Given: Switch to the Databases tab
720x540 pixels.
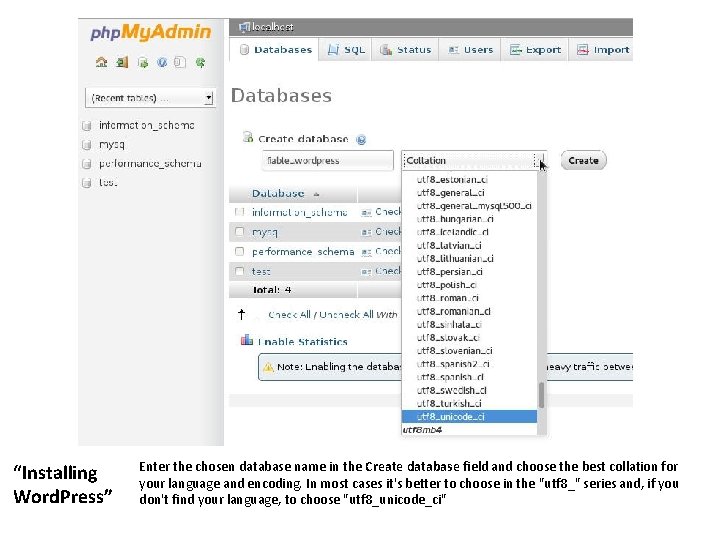Looking at the screenshot, I should tap(274, 50).
